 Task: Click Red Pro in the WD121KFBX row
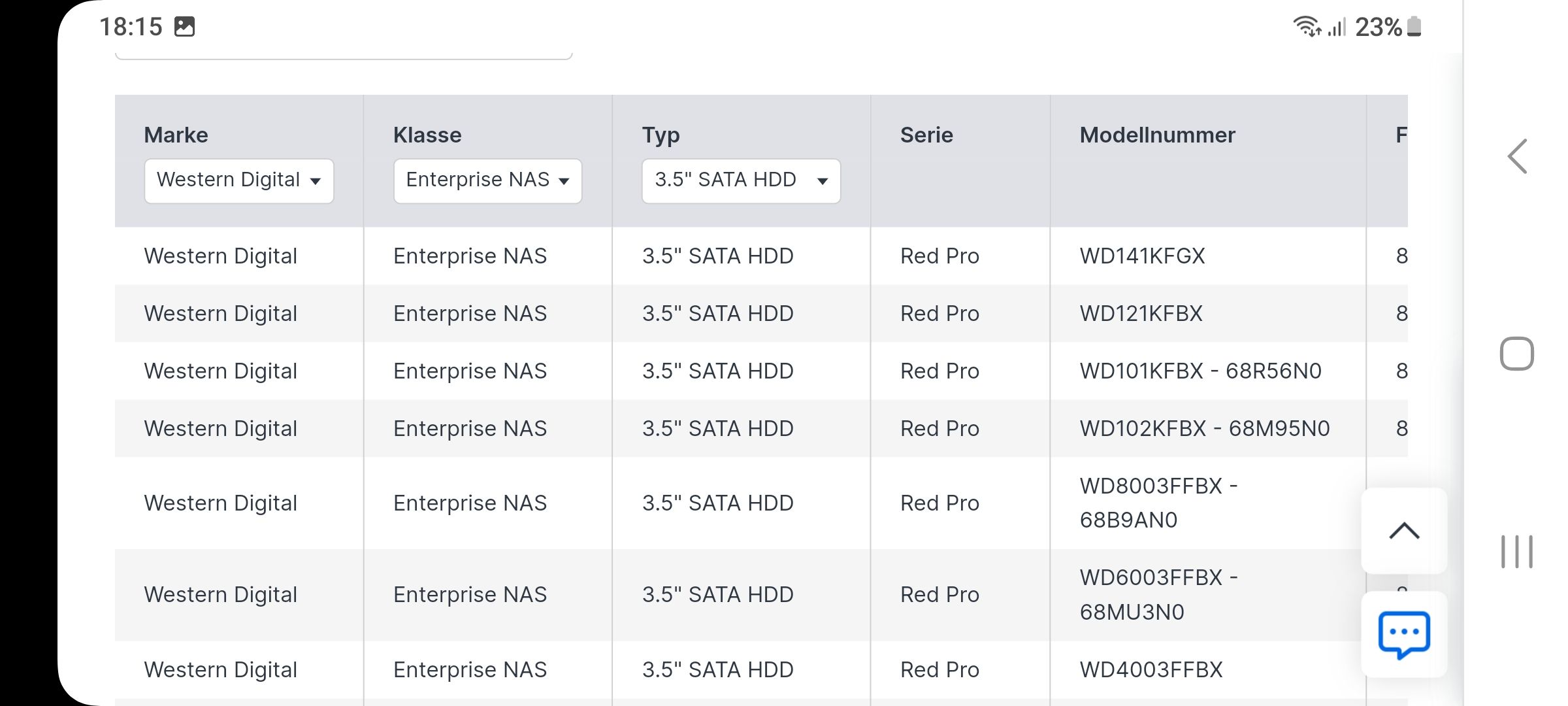(x=939, y=313)
